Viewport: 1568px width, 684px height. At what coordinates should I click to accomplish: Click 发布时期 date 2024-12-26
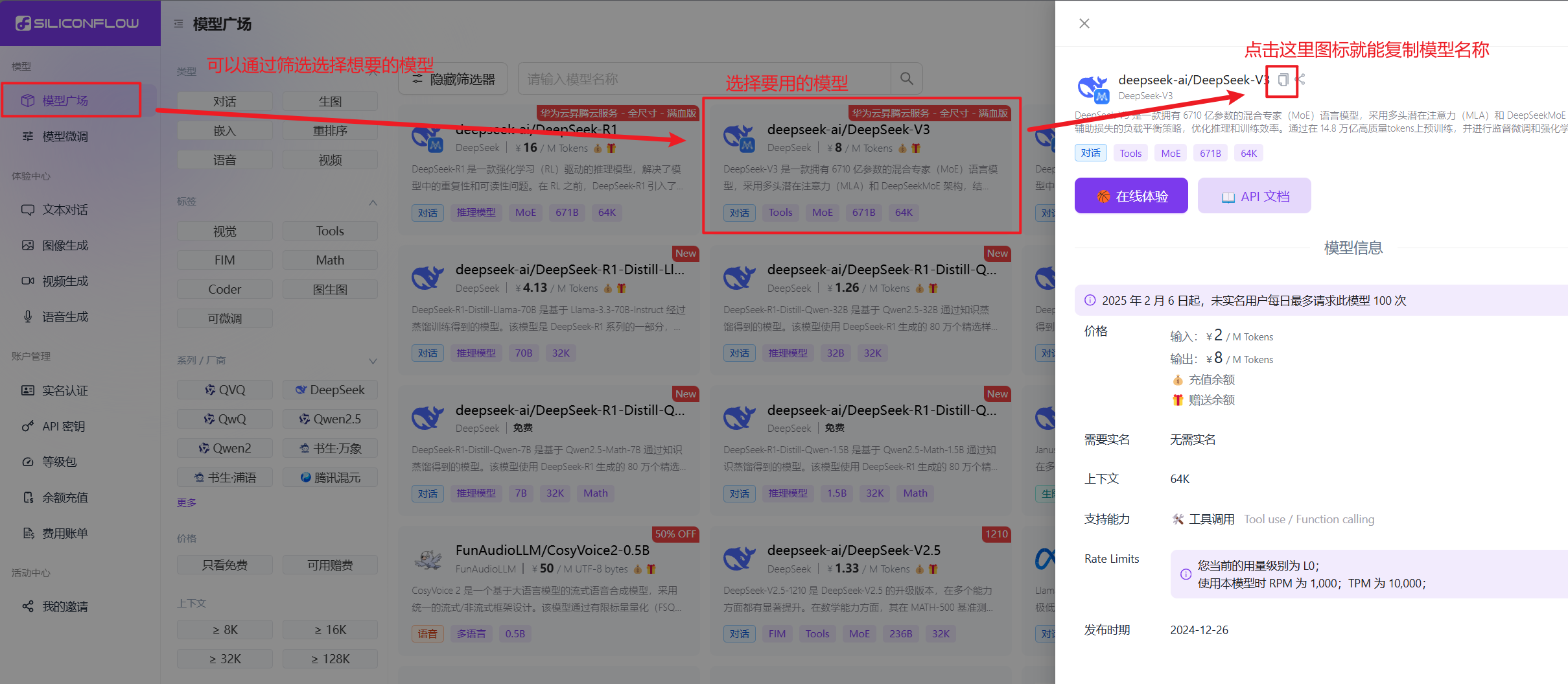click(1199, 630)
